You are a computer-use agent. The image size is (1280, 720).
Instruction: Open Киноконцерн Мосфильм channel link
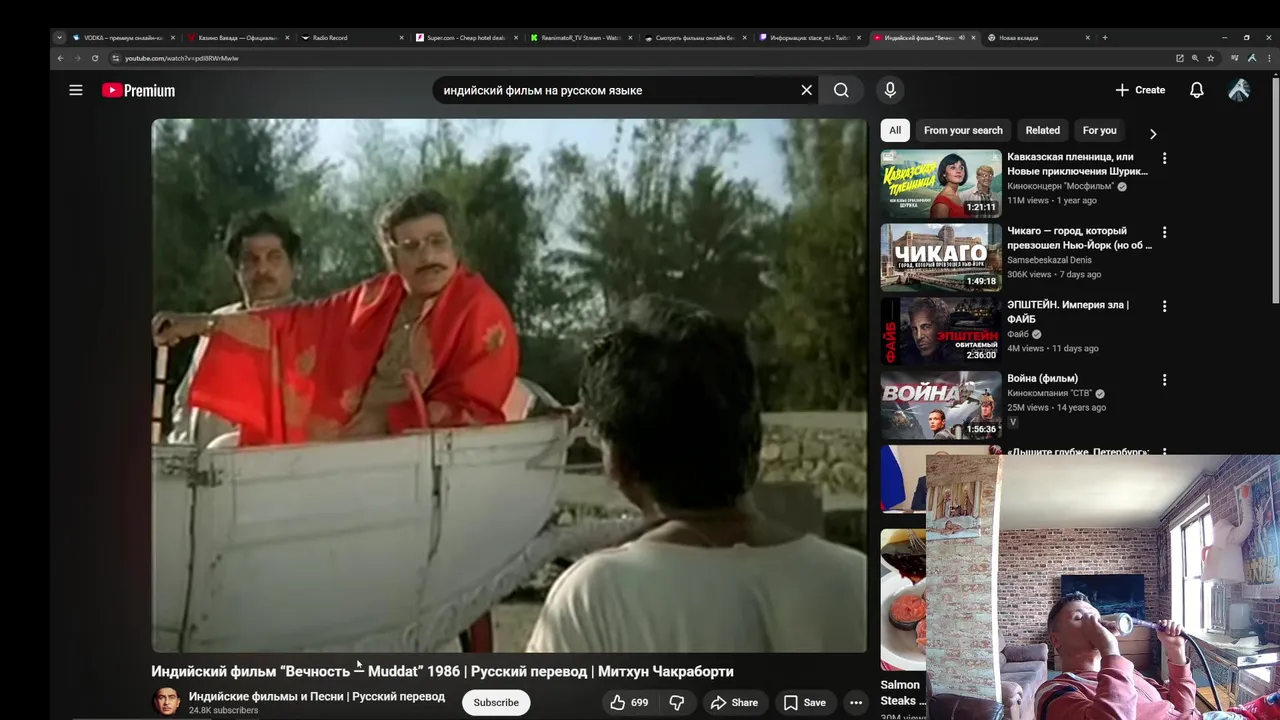point(1060,186)
